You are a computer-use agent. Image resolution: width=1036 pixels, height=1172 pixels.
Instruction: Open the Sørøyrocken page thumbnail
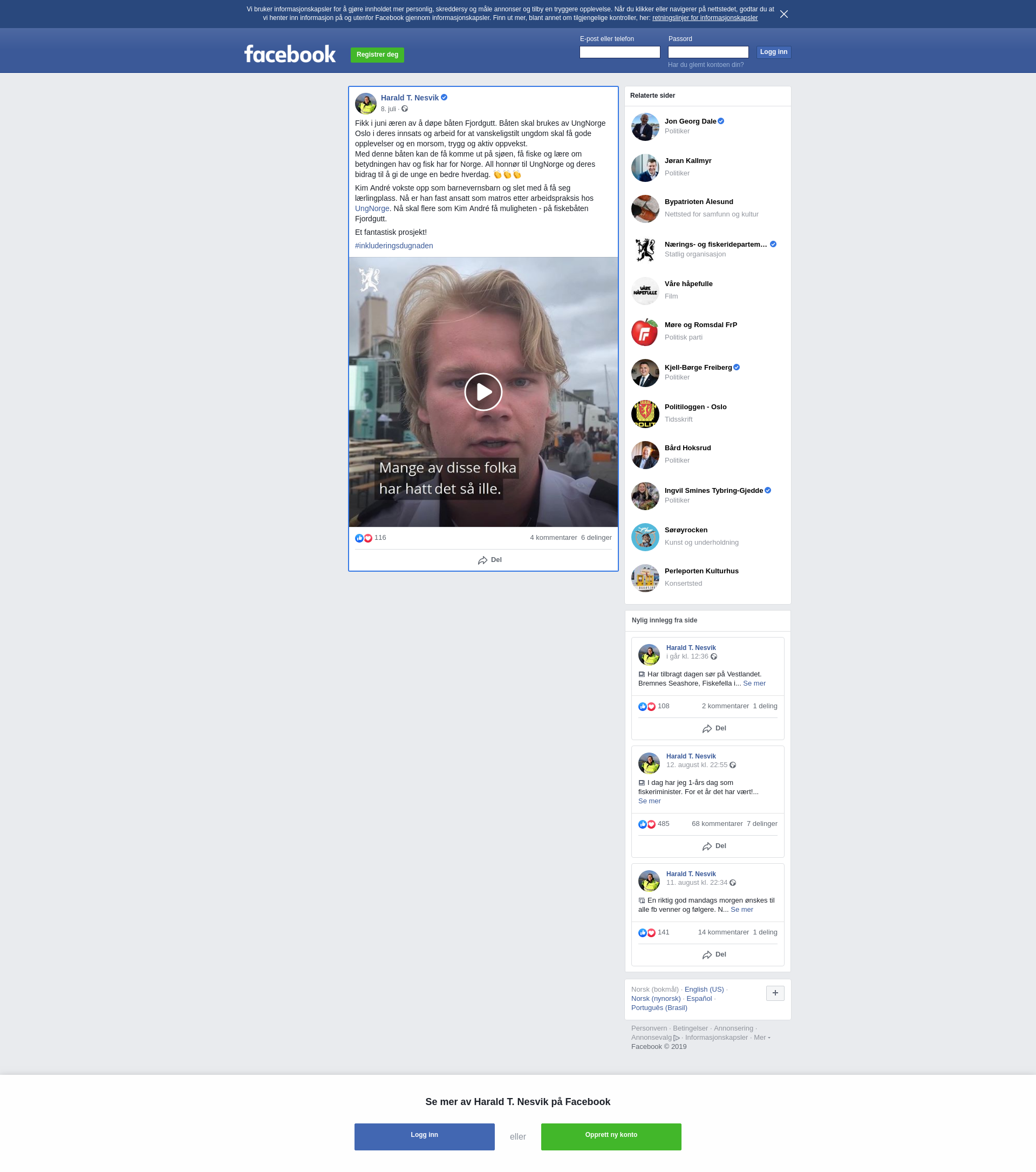coord(645,537)
